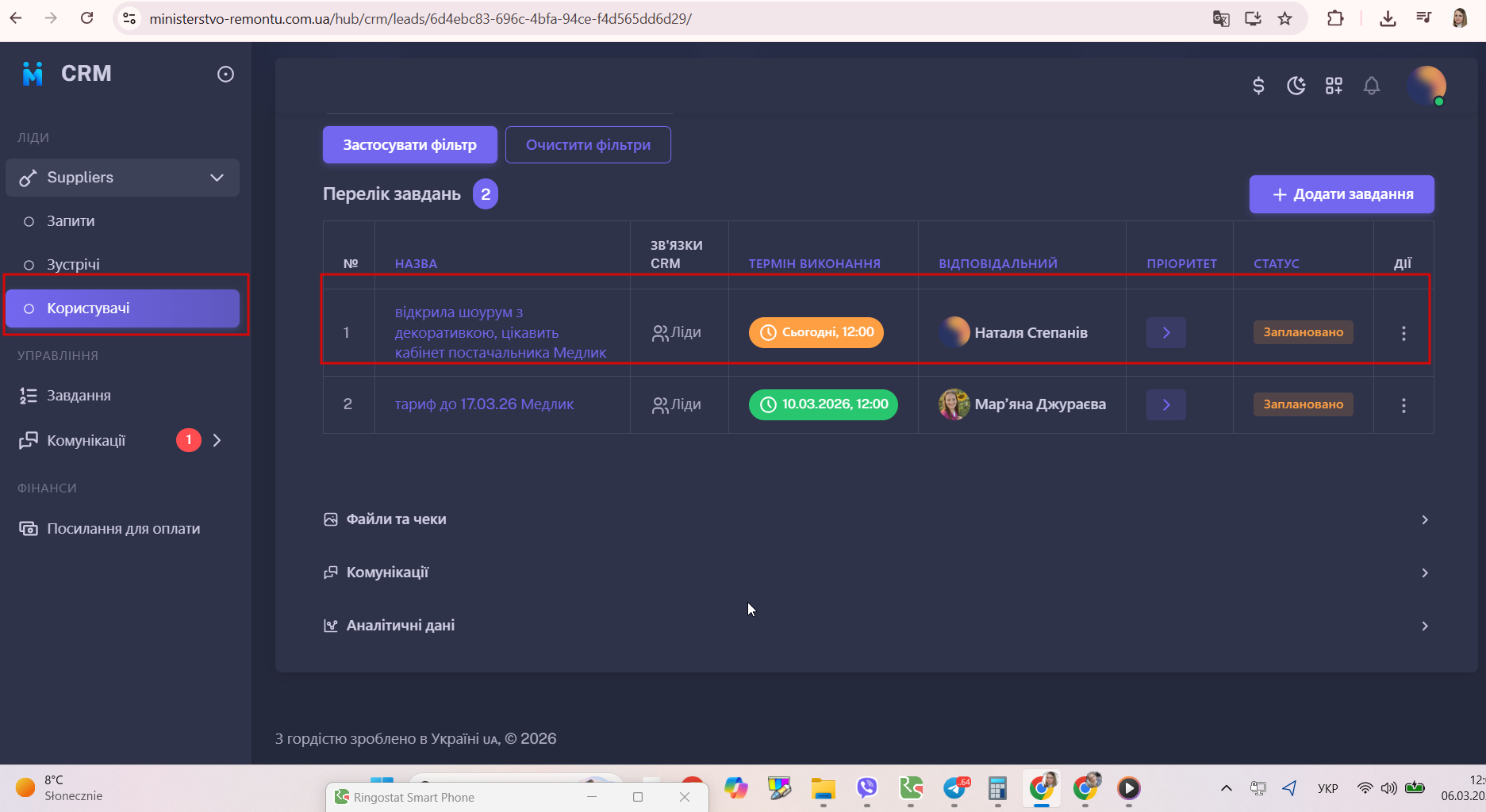Go to Завдання in the sidebar
The width and height of the screenshot is (1486, 812).
click(79, 396)
